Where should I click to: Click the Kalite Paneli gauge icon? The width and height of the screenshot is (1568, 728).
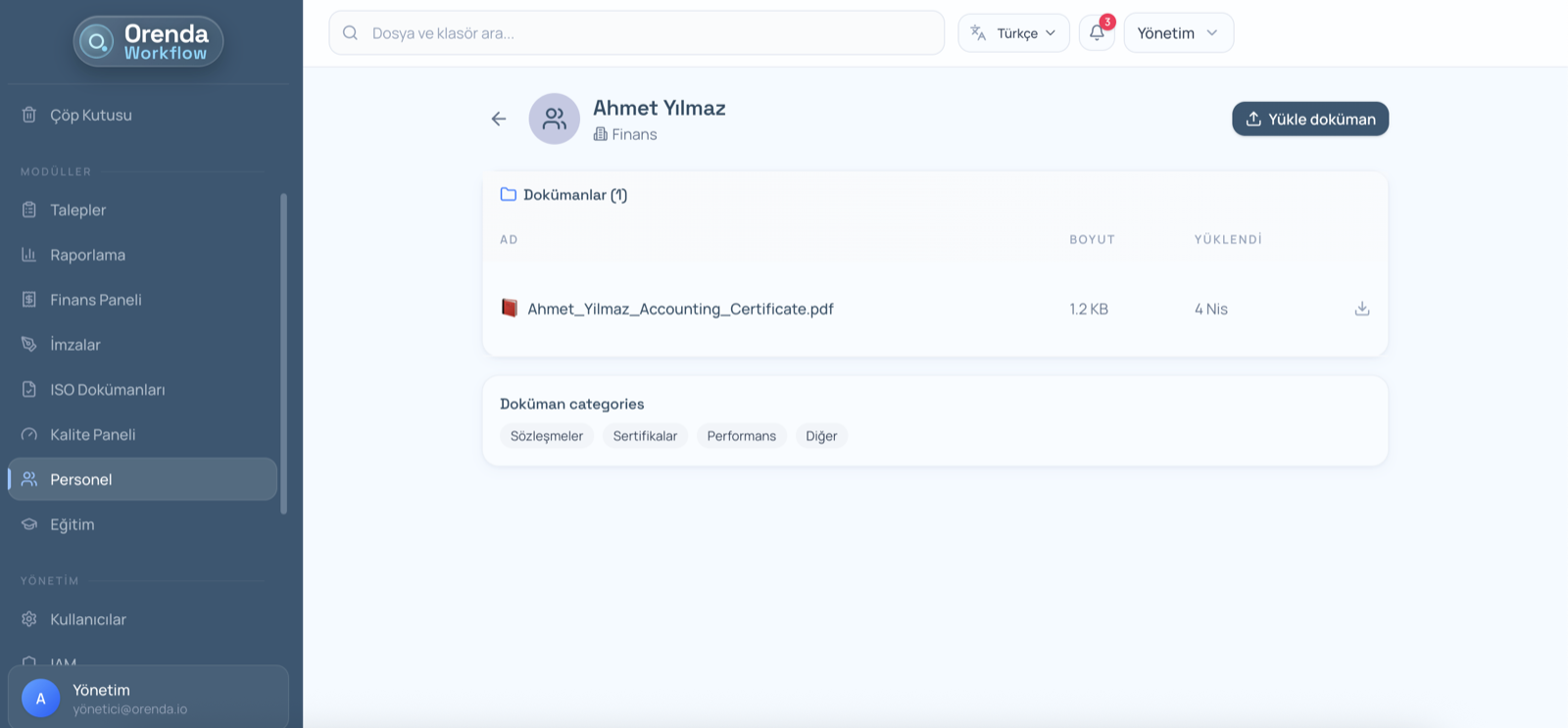[x=29, y=434]
